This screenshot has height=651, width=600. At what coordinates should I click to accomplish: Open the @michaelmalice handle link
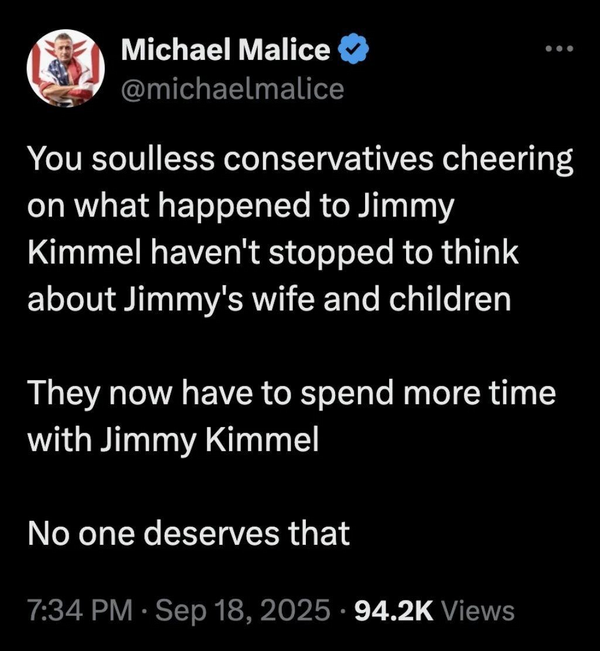(x=231, y=88)
